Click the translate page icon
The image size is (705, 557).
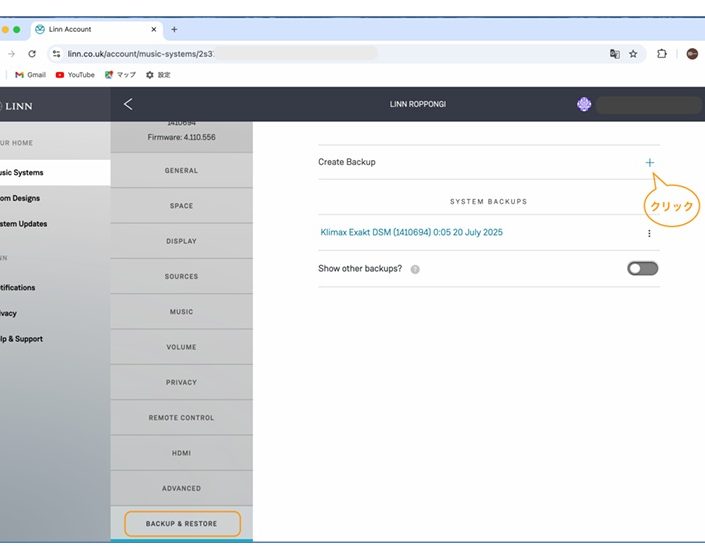tap(615, 54)
